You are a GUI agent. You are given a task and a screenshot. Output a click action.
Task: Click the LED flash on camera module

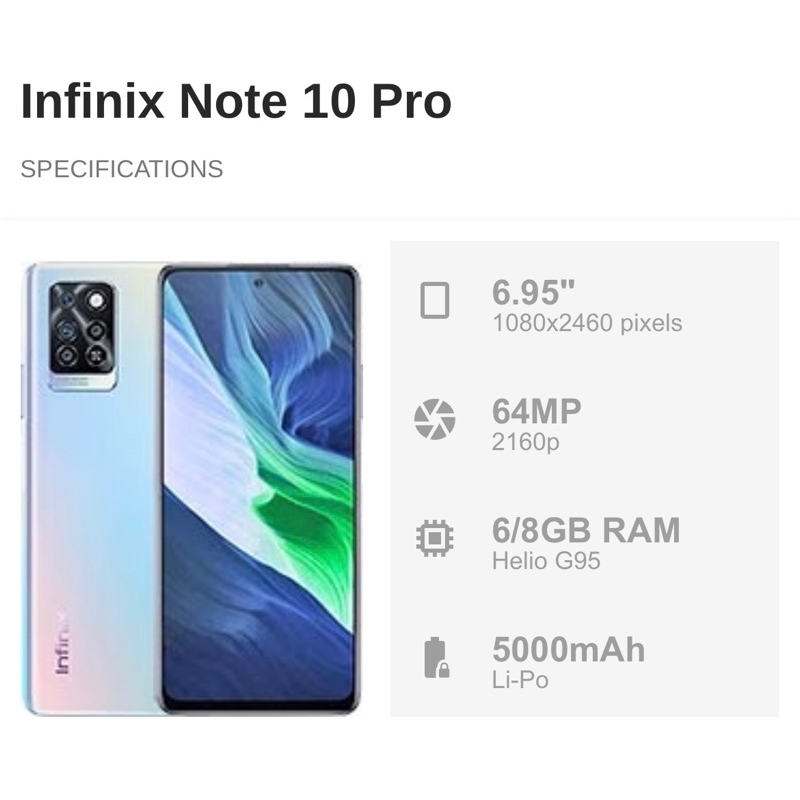(x=95, y=301)
